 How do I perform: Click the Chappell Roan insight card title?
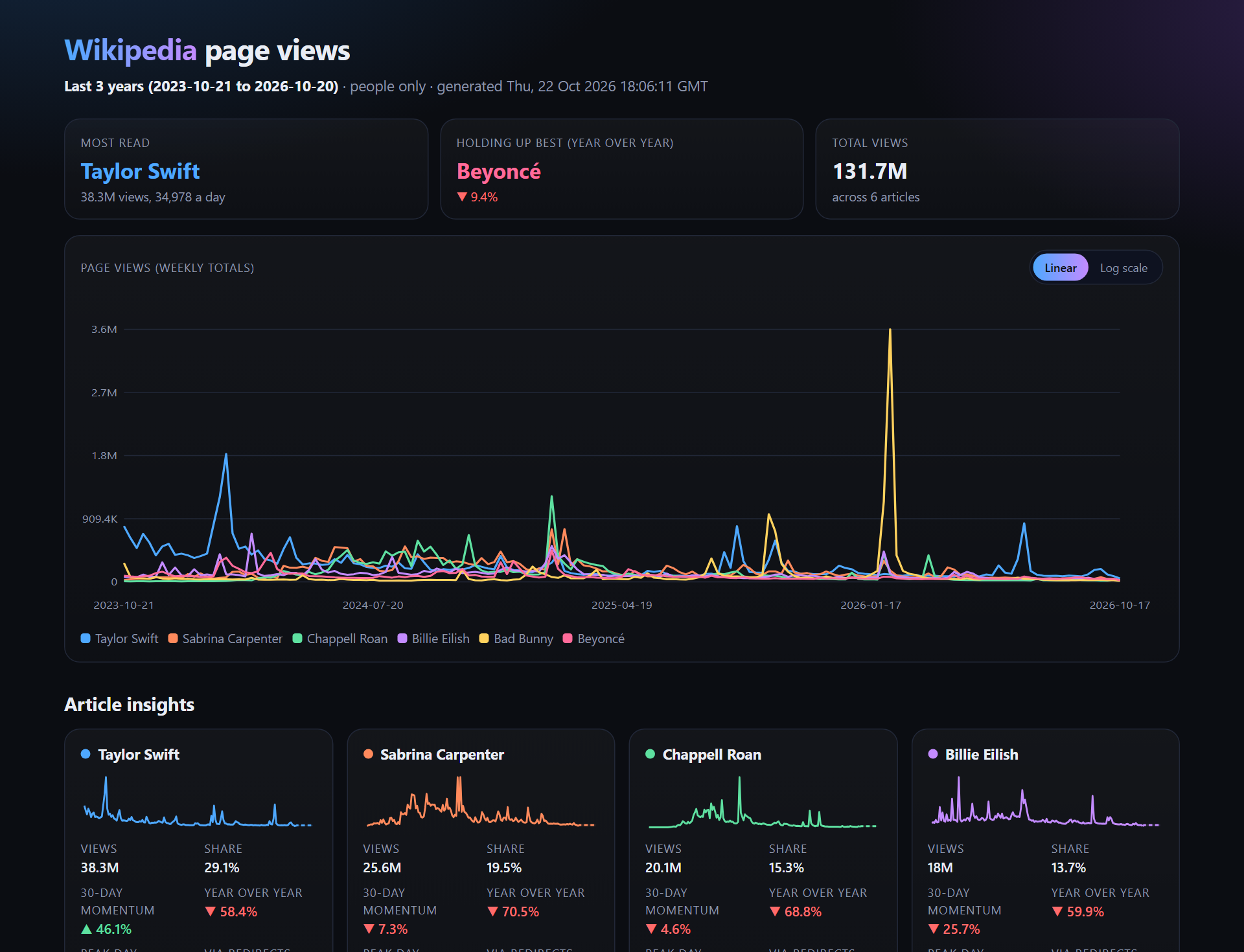[711, 754]
